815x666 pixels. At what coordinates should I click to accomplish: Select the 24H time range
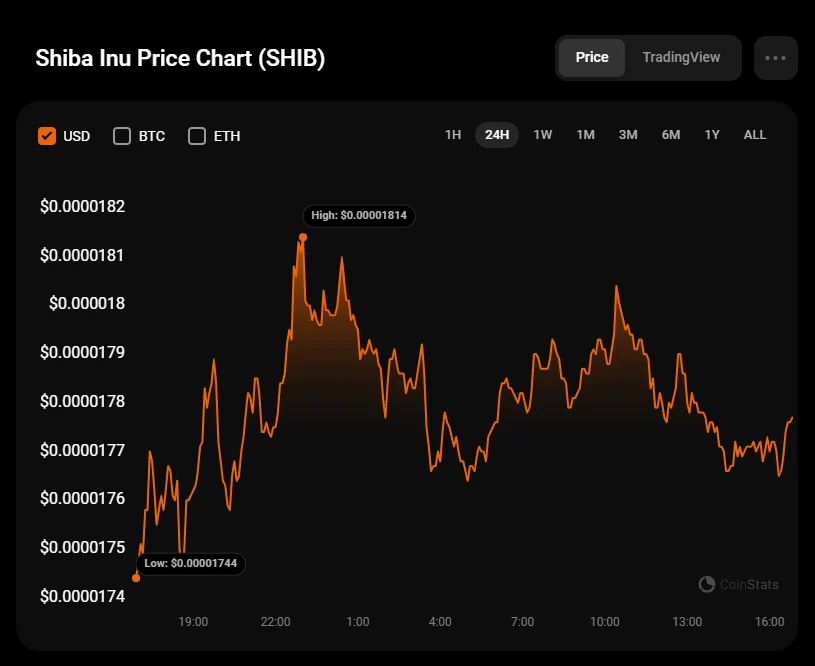coord(497,135)
